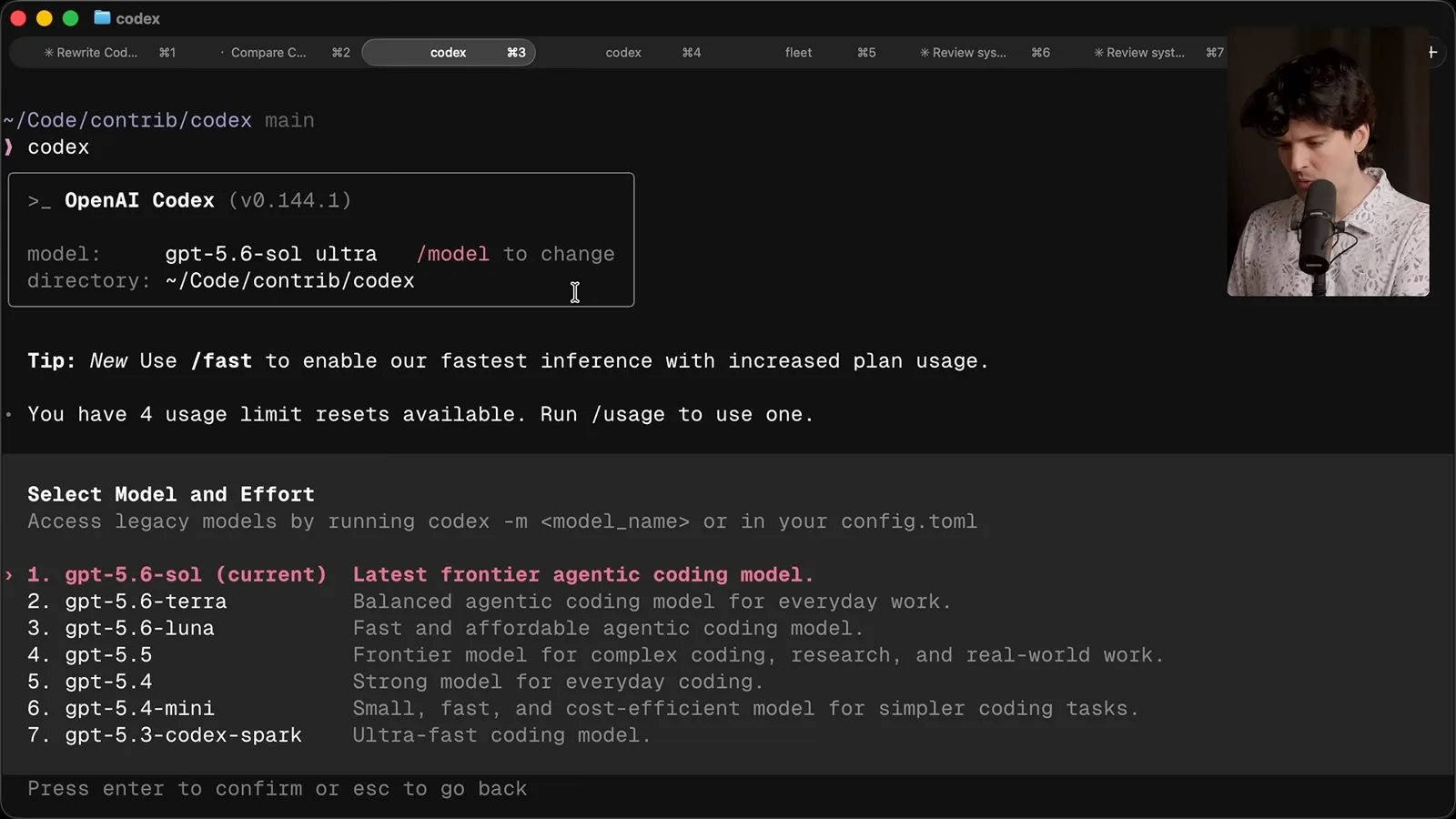Click the webcam video overlay of the presenter

[1328, 162]
